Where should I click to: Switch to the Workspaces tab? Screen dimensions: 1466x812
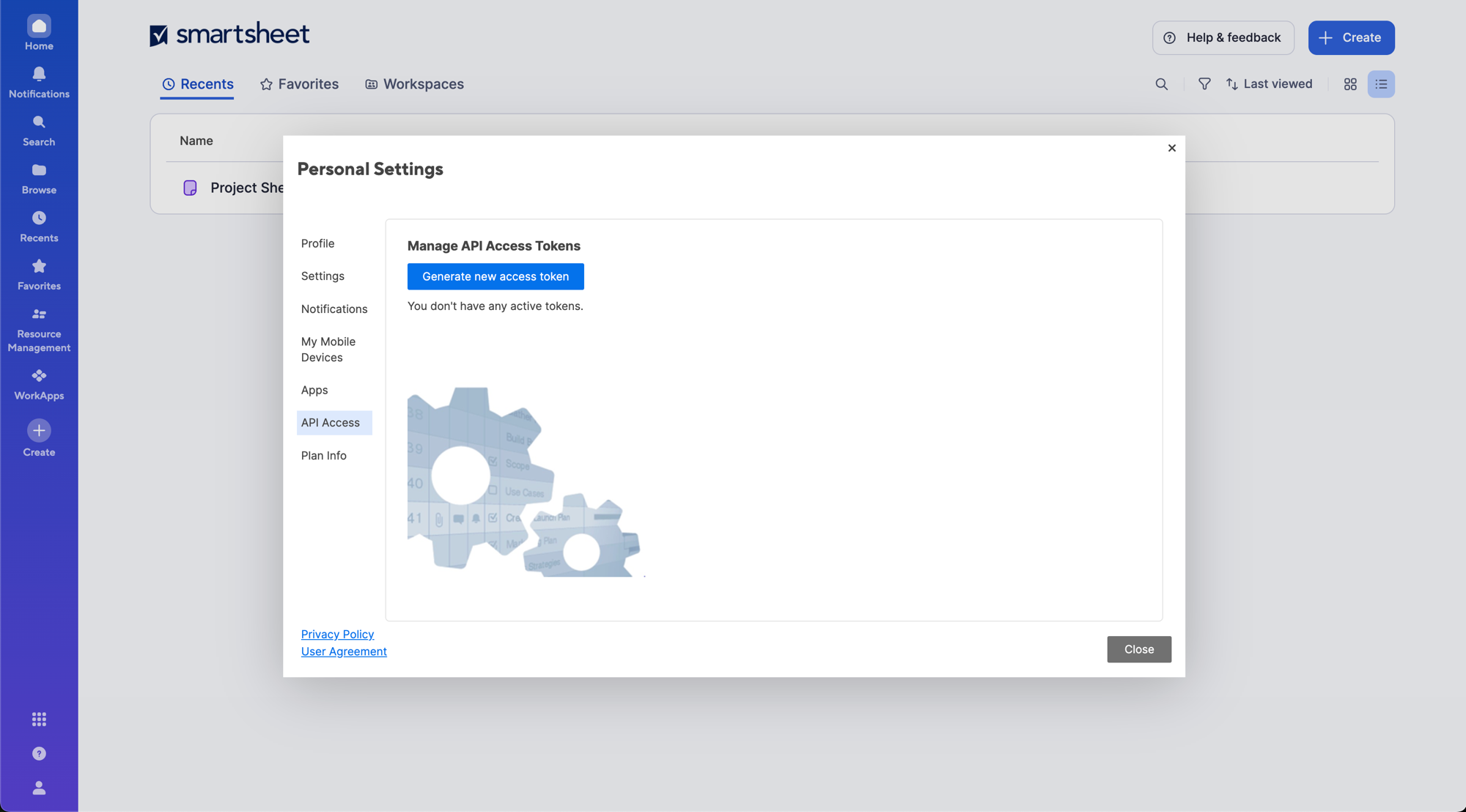click(414, 84)
